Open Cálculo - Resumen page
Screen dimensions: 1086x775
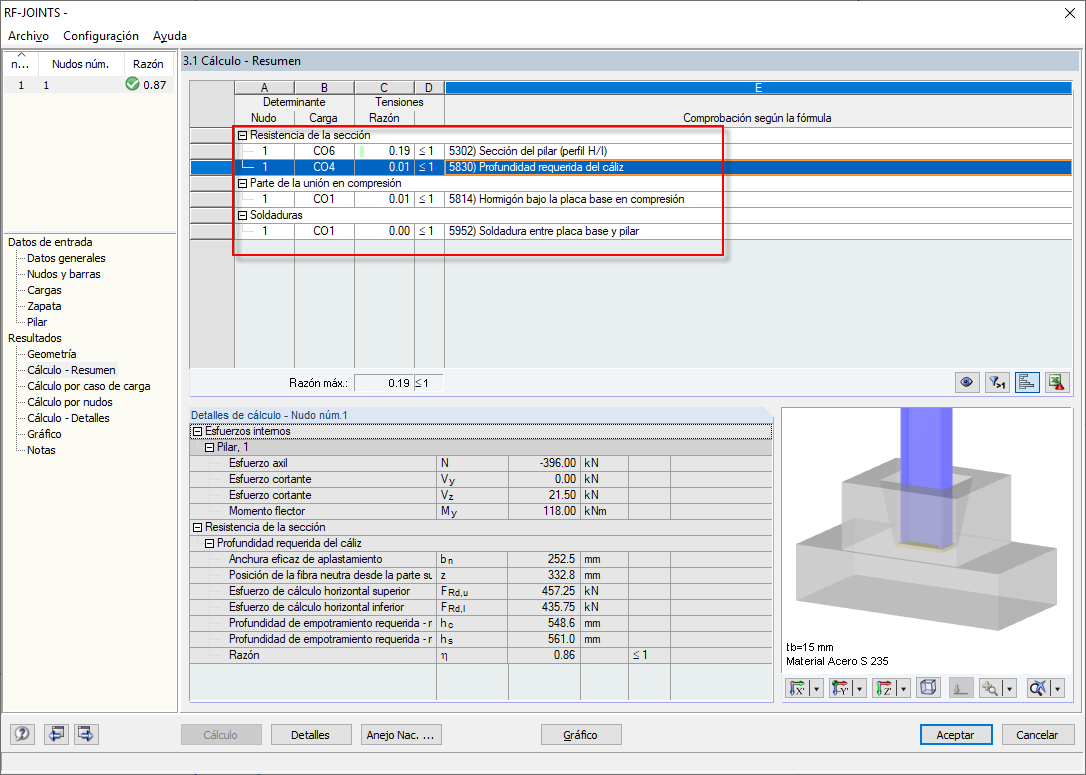point(71,370)
